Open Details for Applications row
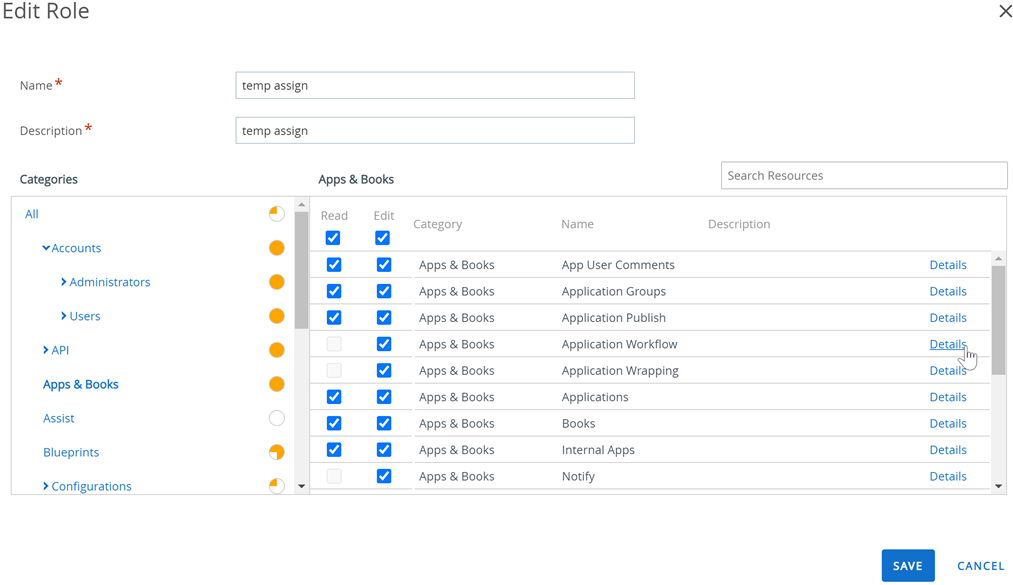Image resolution: width=1013 pixels, height=585 pixels. click(x=948, y=397)
